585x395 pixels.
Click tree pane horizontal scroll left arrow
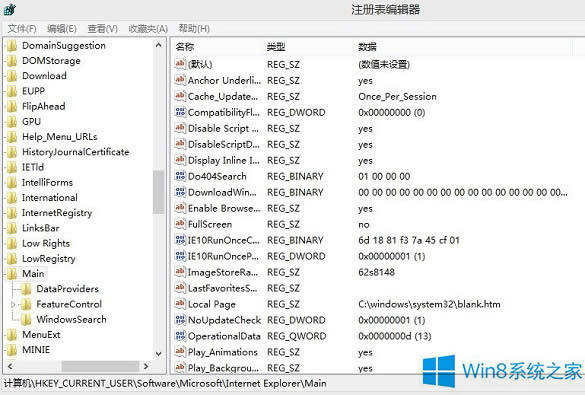pos(10,366)
